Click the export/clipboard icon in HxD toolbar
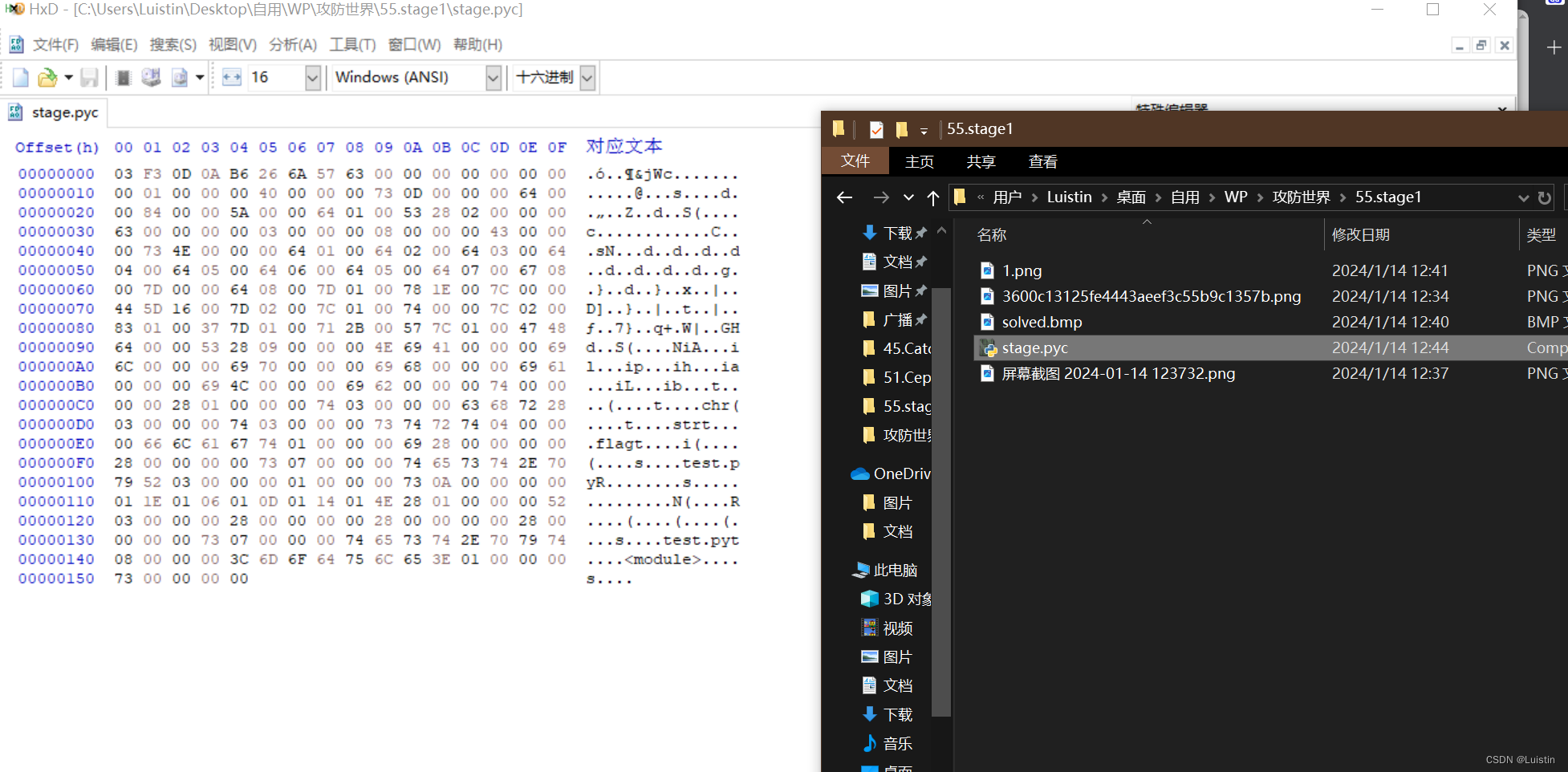This screenshot has height=772, width=1568. pyautogui.click(x=178, y=77)
